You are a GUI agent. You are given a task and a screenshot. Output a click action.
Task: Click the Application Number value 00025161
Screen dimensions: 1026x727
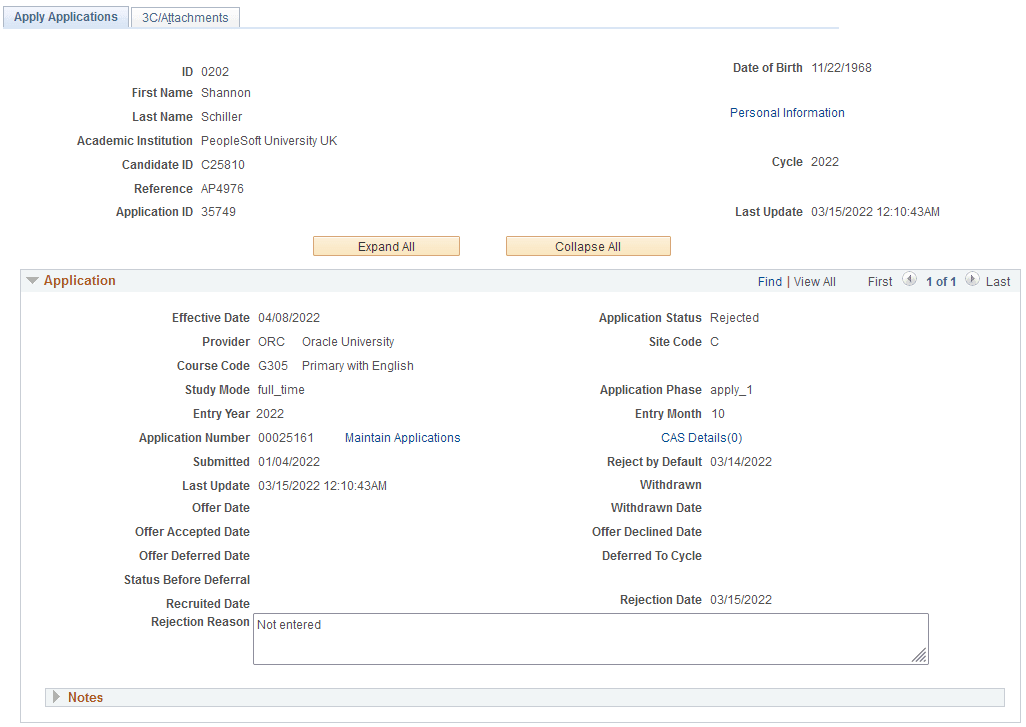point(285,438)
